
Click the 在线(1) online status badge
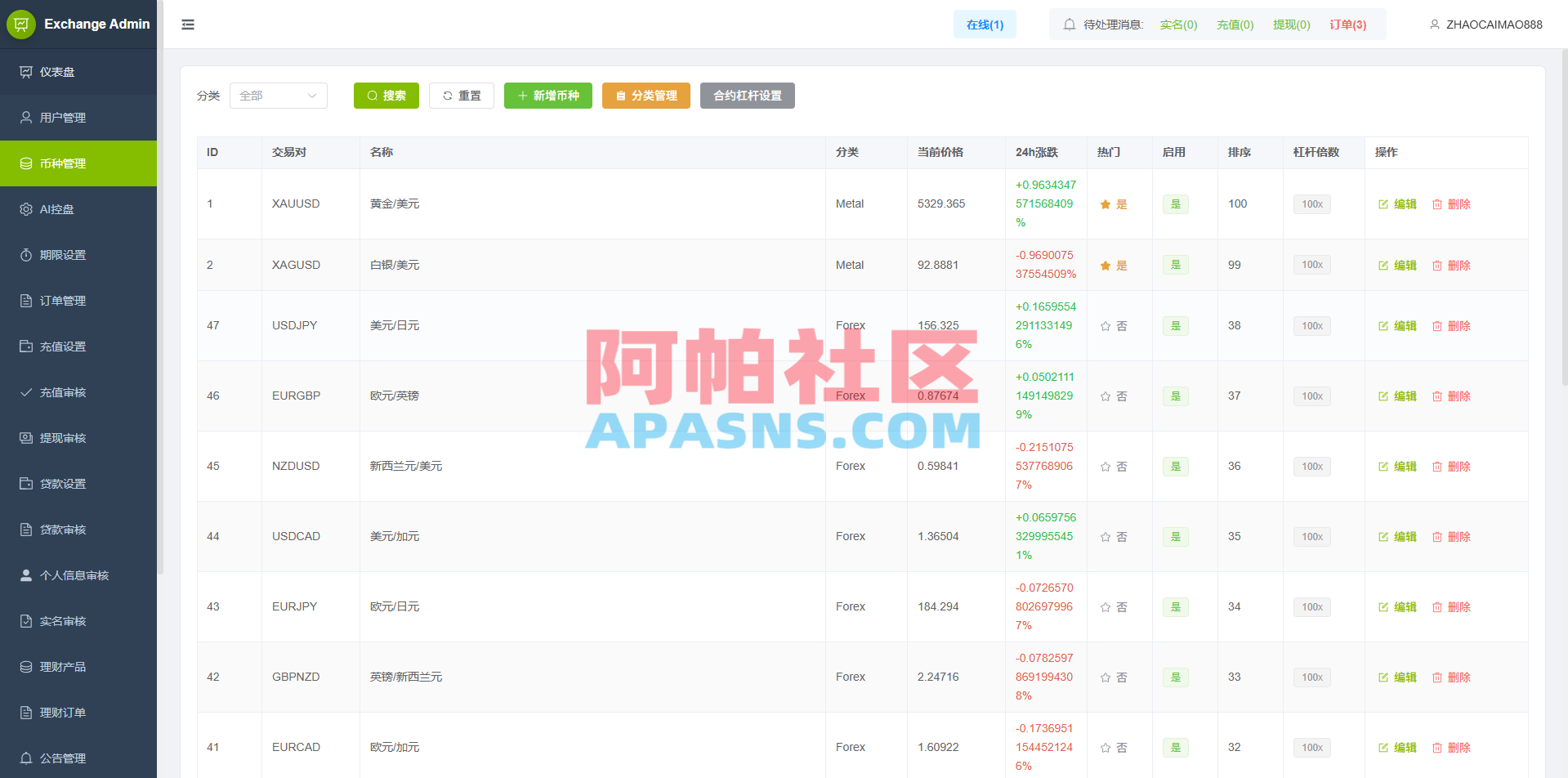985,25
